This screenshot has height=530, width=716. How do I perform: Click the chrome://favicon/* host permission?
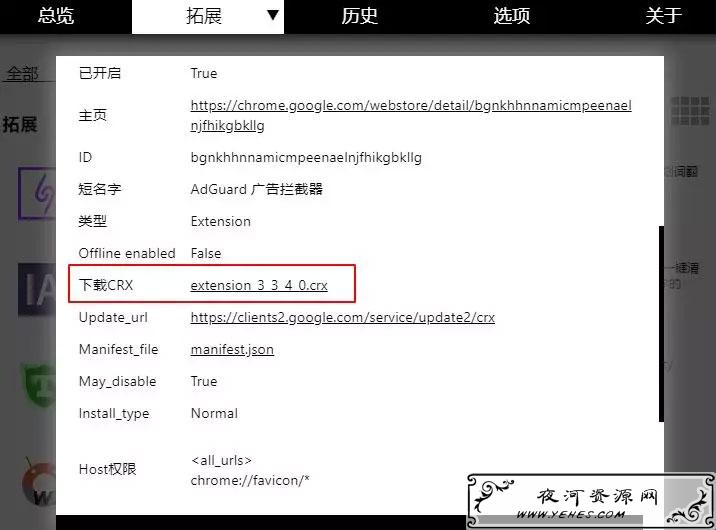250,480
